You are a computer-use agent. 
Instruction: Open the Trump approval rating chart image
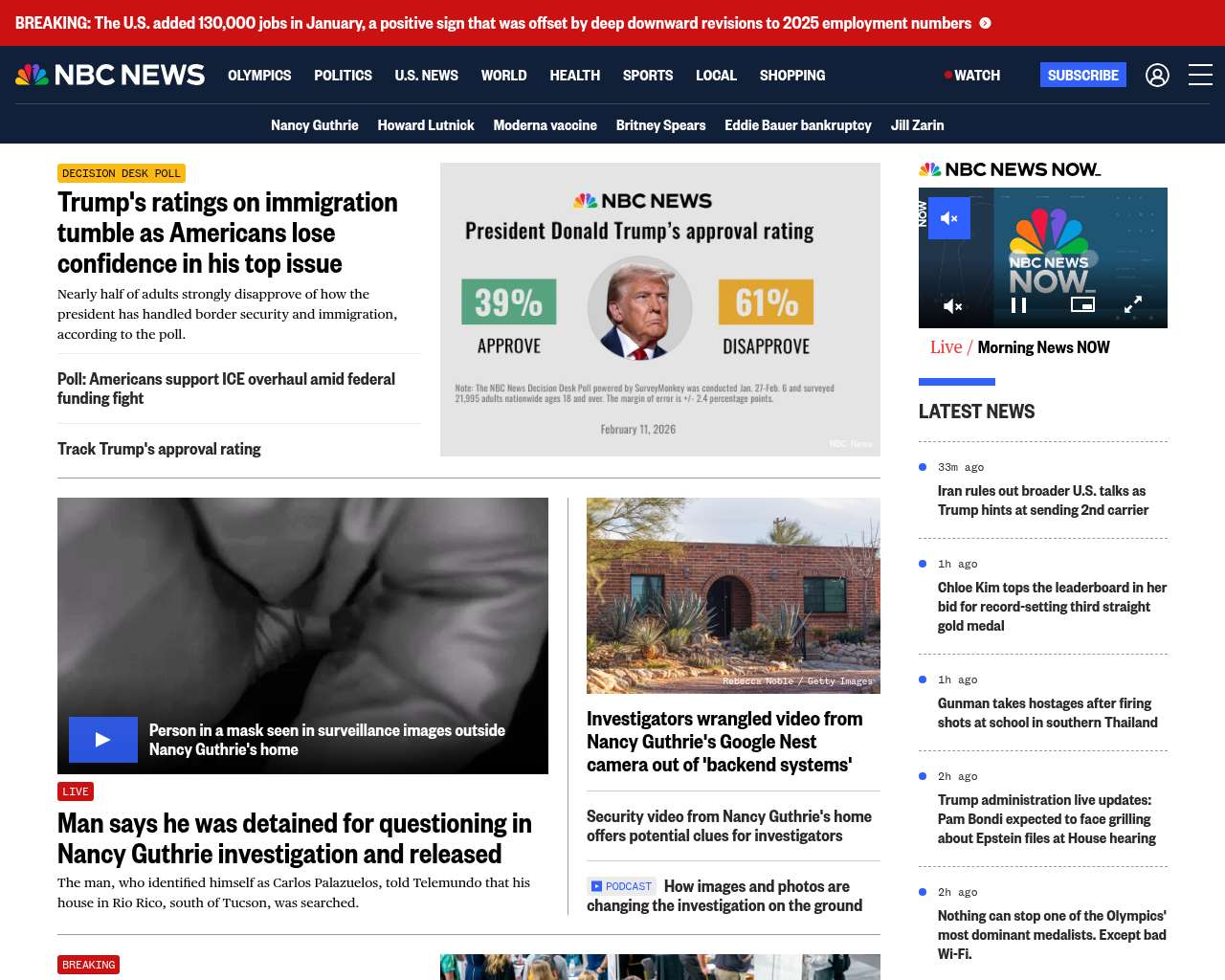click(x=660, y=309)
